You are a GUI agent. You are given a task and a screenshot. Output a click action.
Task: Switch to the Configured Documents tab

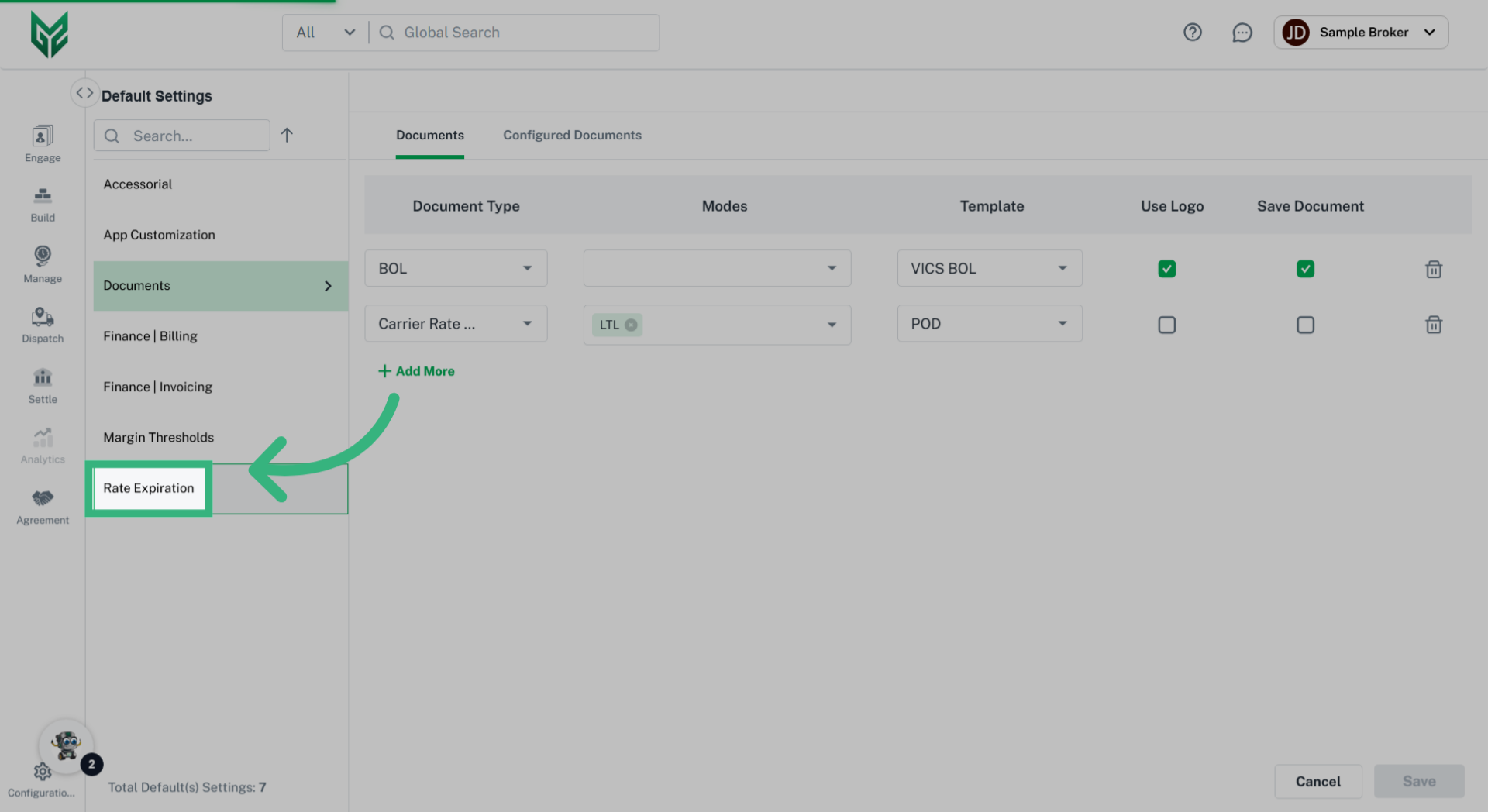[x=572, y=135]
